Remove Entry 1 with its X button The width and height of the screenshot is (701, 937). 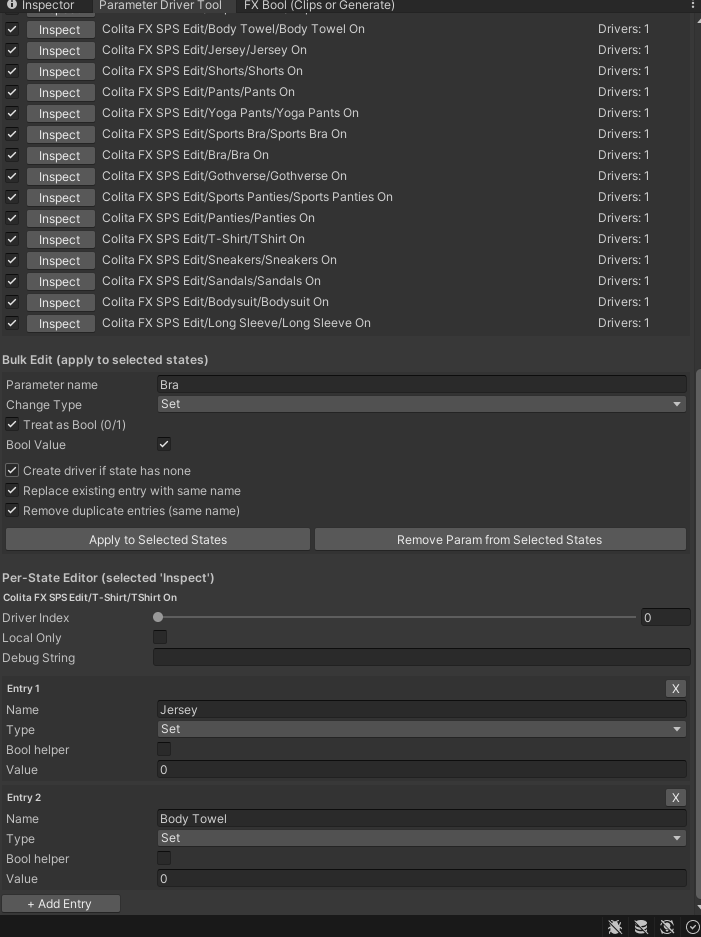tap(676, 688)
